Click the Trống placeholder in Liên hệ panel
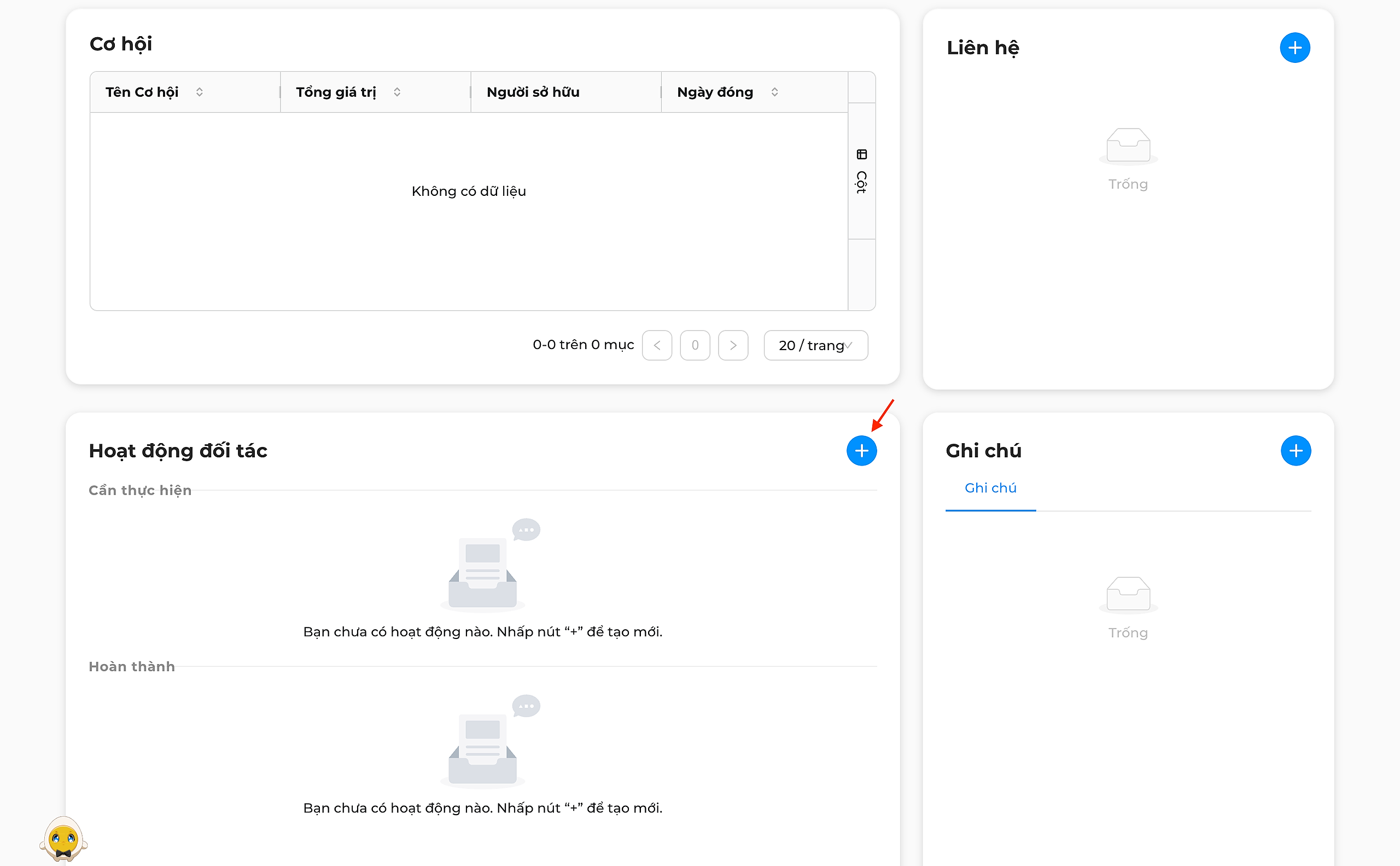This screenshot has width=1400, height=866. [x=1128, y=184]
